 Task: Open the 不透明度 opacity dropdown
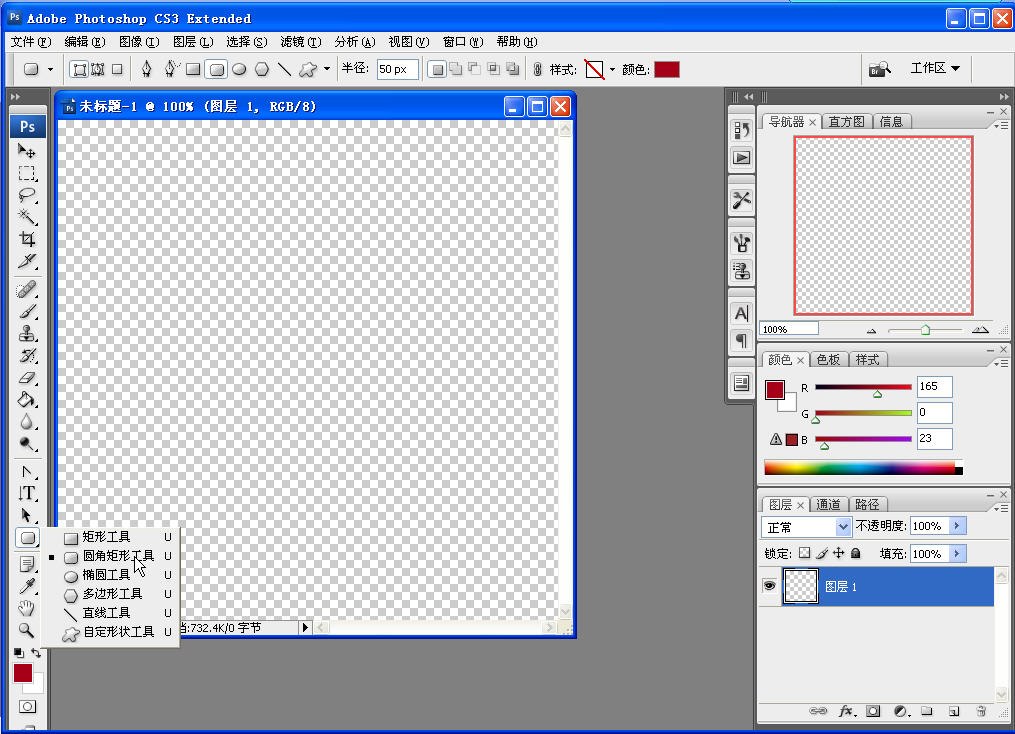pos(957,525)
